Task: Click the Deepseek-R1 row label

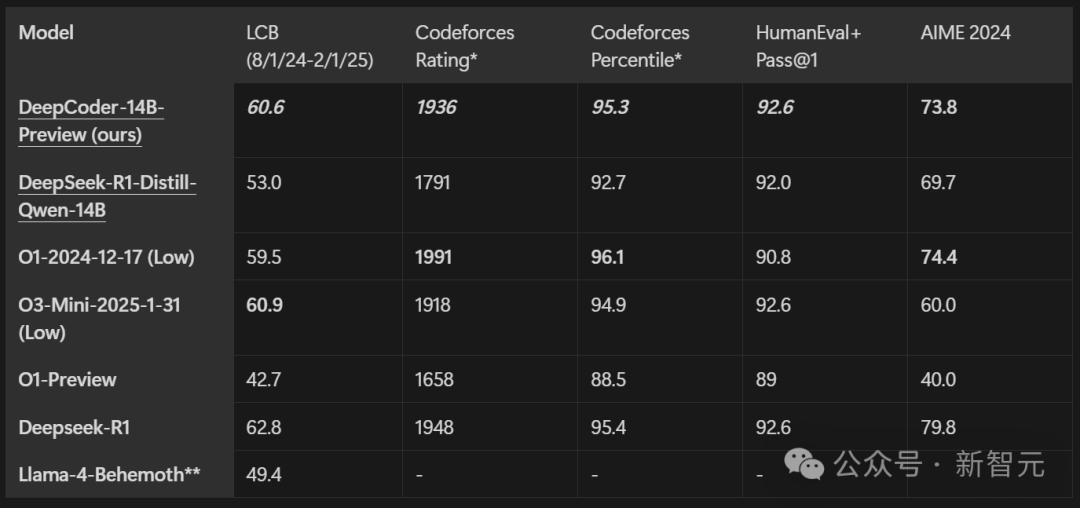Action: pos(74,428)
